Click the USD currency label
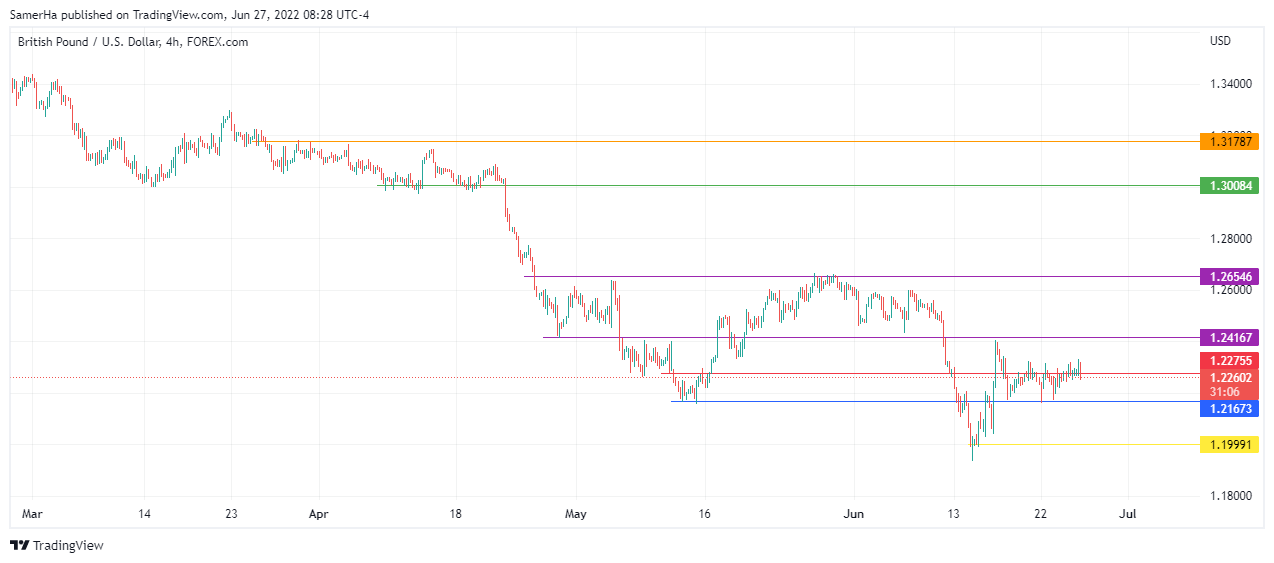 coord(1220,41)
